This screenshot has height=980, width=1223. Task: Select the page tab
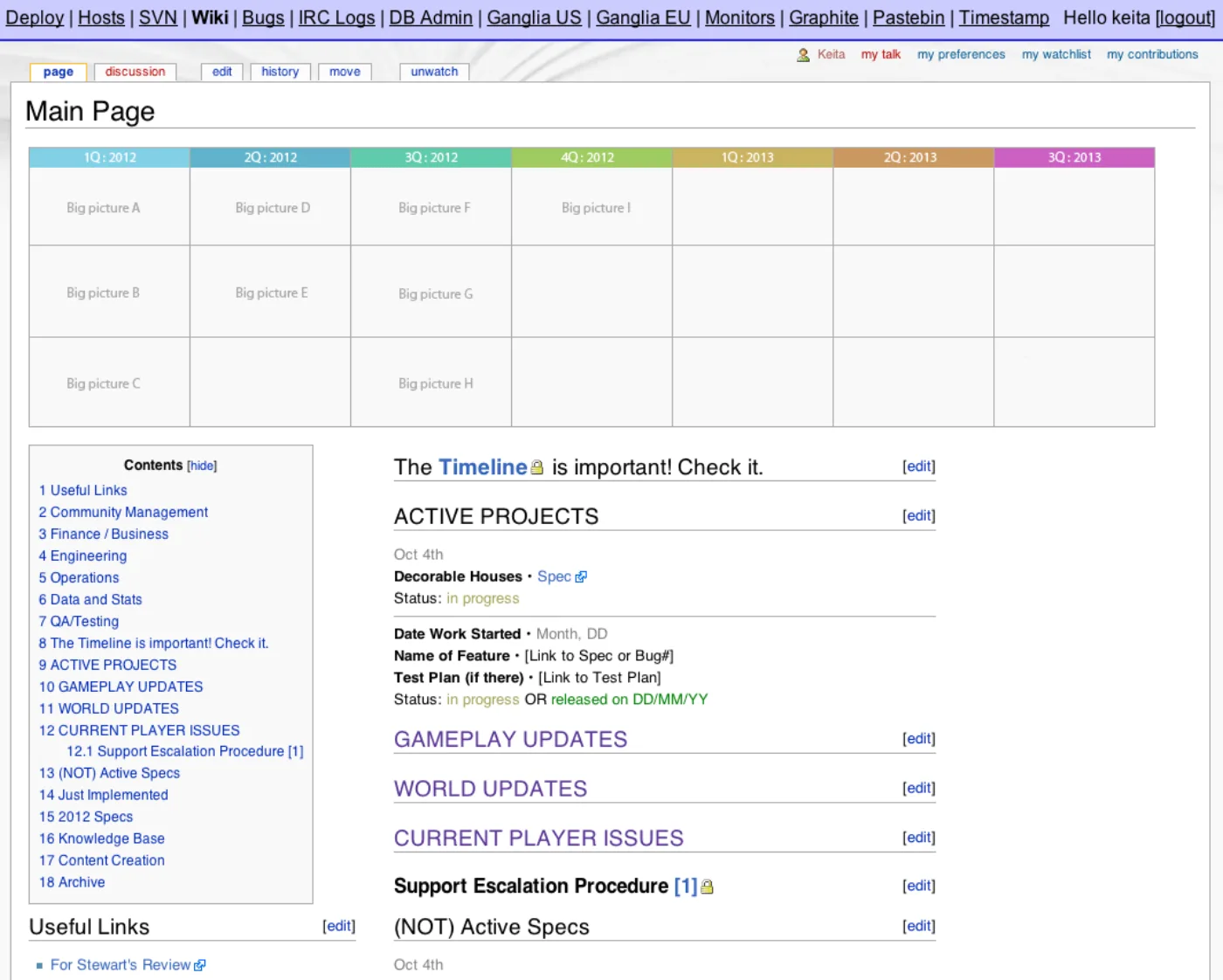(x=59, y=72)
